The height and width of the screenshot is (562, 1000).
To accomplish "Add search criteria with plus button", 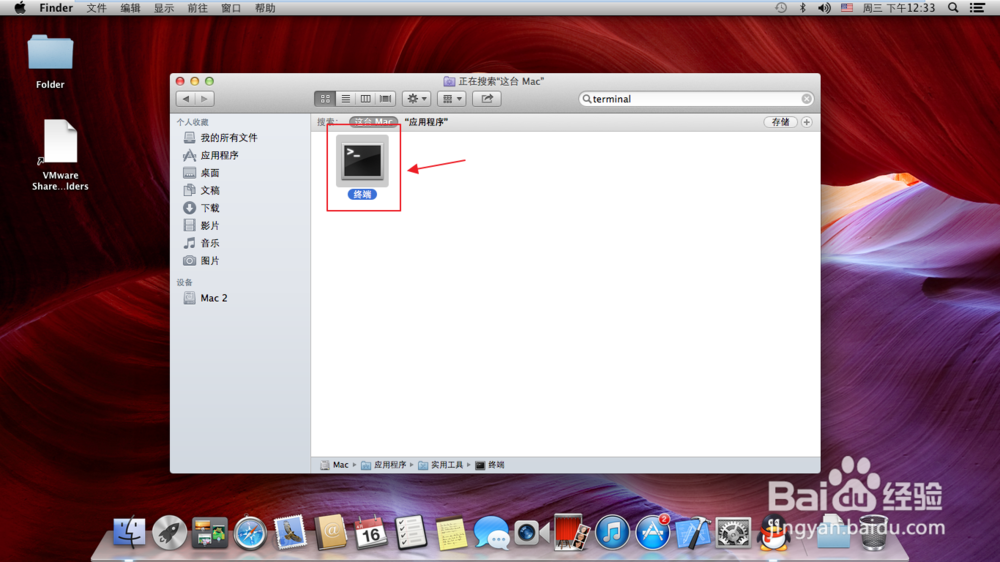I will [x=807, y=122].
